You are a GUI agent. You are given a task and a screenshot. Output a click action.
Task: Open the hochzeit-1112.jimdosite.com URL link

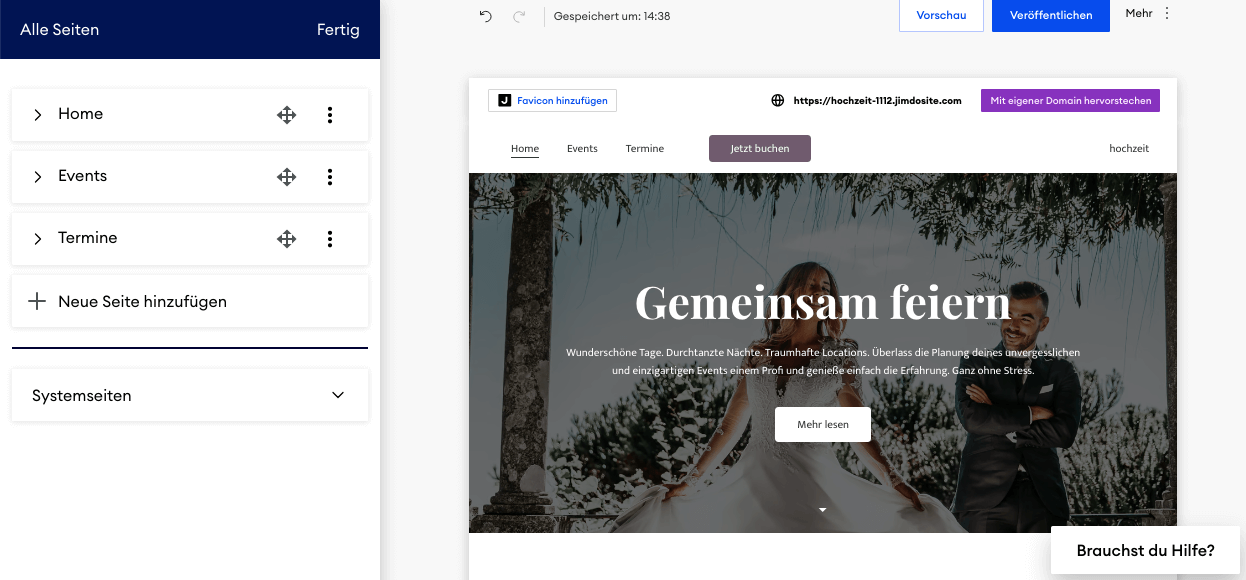pos(877,100)
